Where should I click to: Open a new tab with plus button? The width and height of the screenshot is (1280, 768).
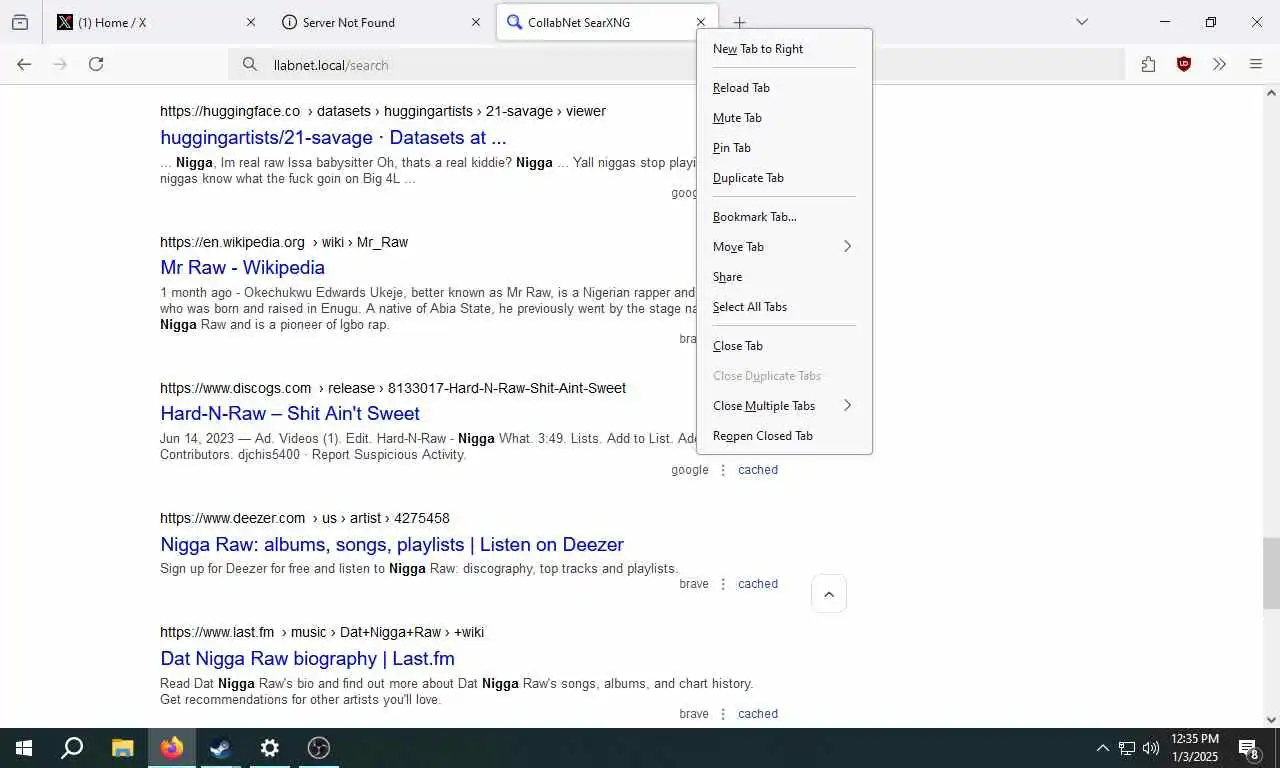coord(739,22)
